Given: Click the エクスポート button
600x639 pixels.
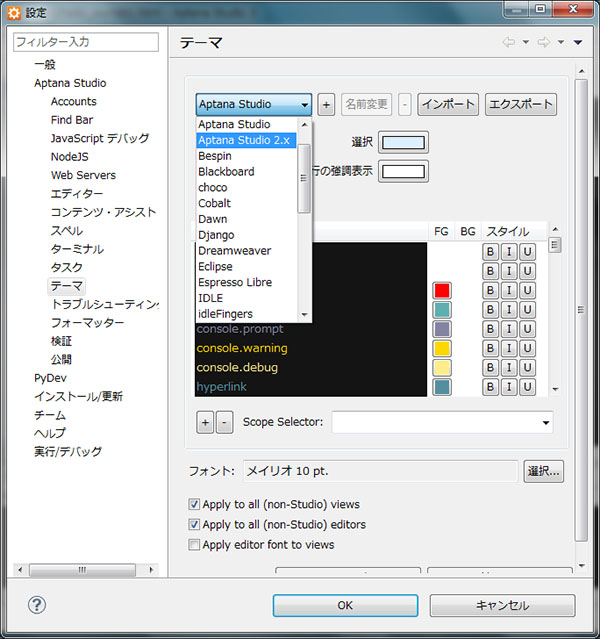Looking at the screenshot, I should [x=521, y=104].
